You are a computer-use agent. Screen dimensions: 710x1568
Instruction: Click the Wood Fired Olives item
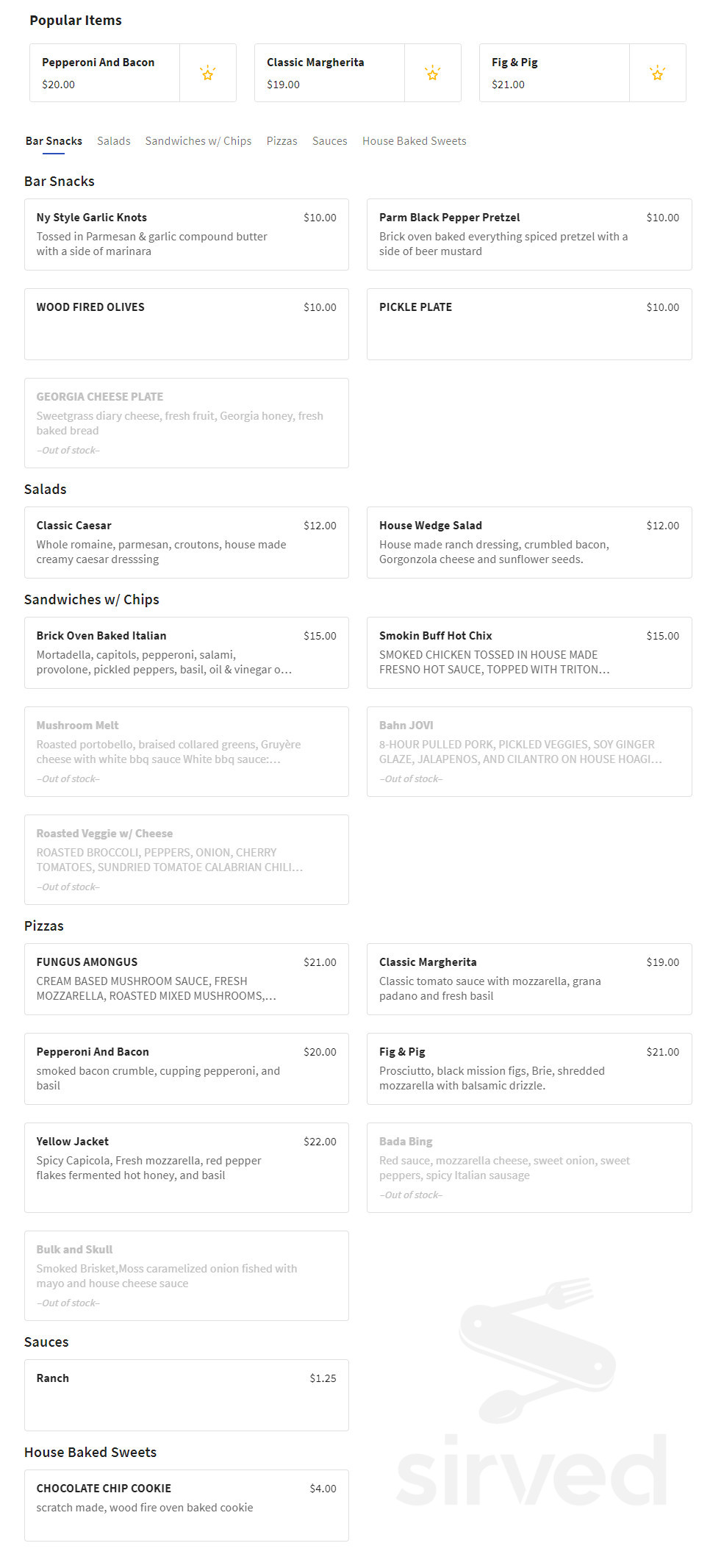(187, 324)
